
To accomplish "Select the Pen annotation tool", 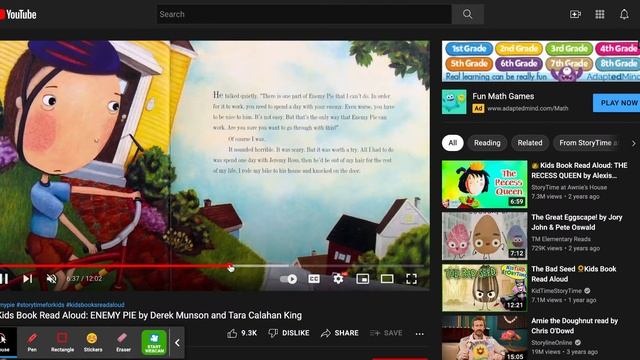I will [x=32, y=342].
